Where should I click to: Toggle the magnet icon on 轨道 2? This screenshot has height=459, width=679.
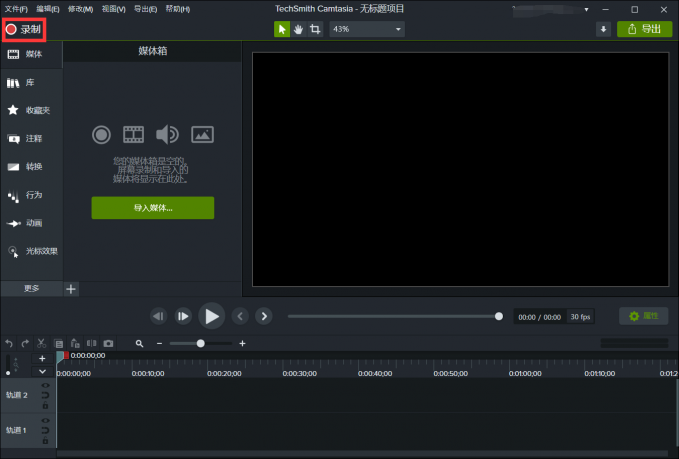[x=45, y=395]
